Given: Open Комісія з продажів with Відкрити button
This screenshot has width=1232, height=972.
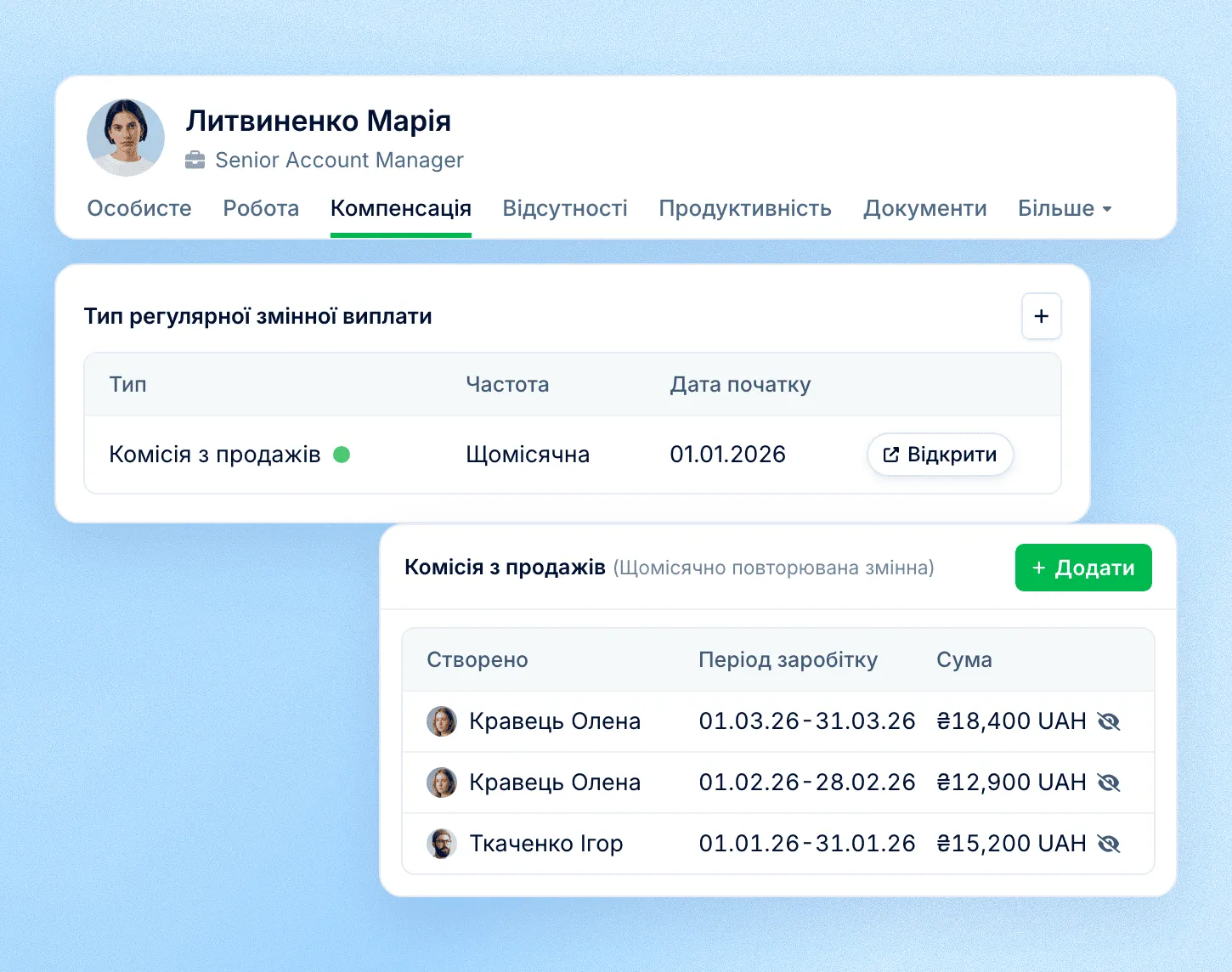Looking at the screenshot, I should click(940, 455).
